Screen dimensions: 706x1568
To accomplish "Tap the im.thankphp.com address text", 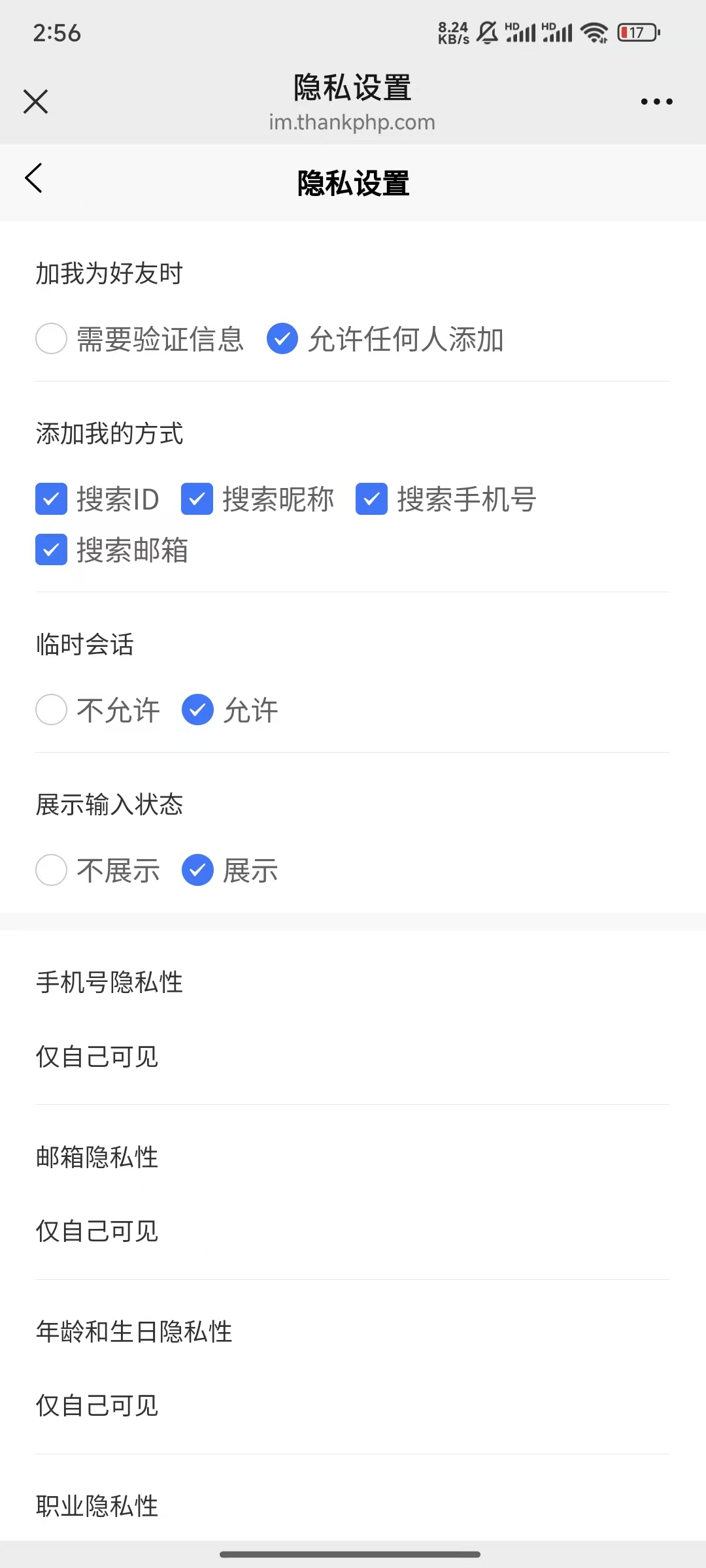I will coord(352,122).
